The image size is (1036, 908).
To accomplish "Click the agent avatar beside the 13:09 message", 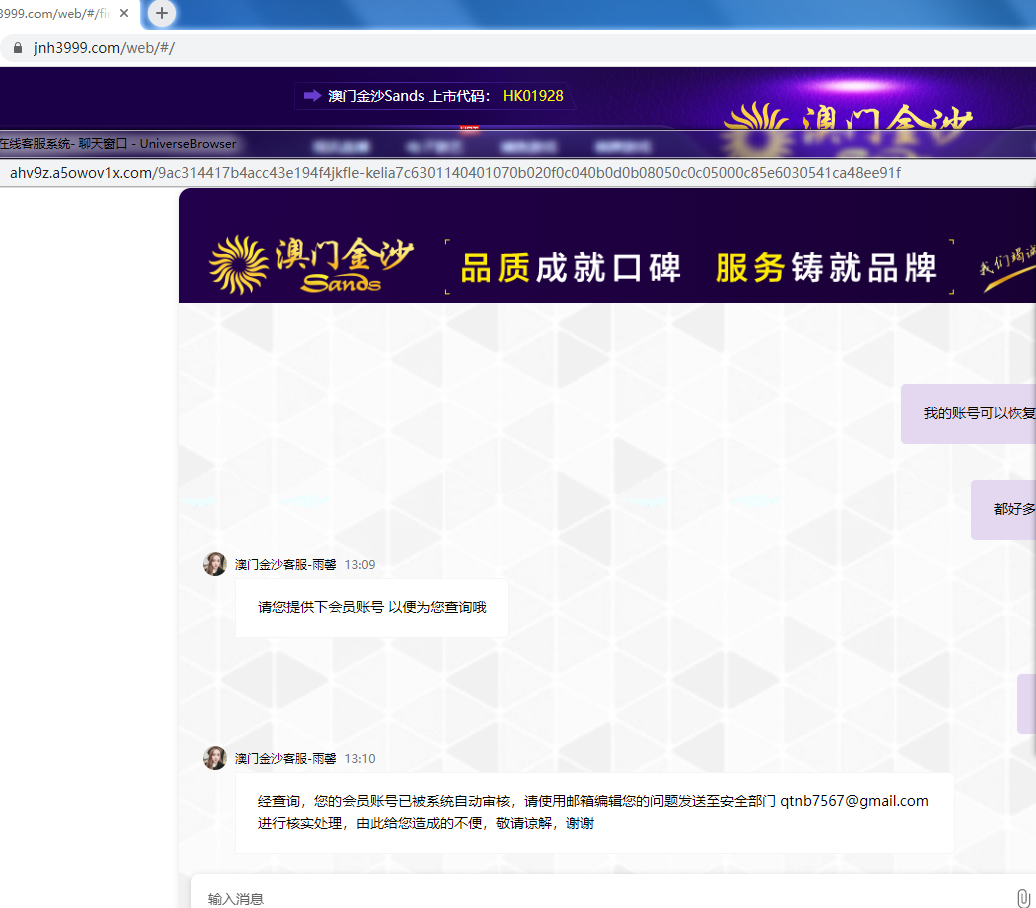I will [x=214, y=564].
